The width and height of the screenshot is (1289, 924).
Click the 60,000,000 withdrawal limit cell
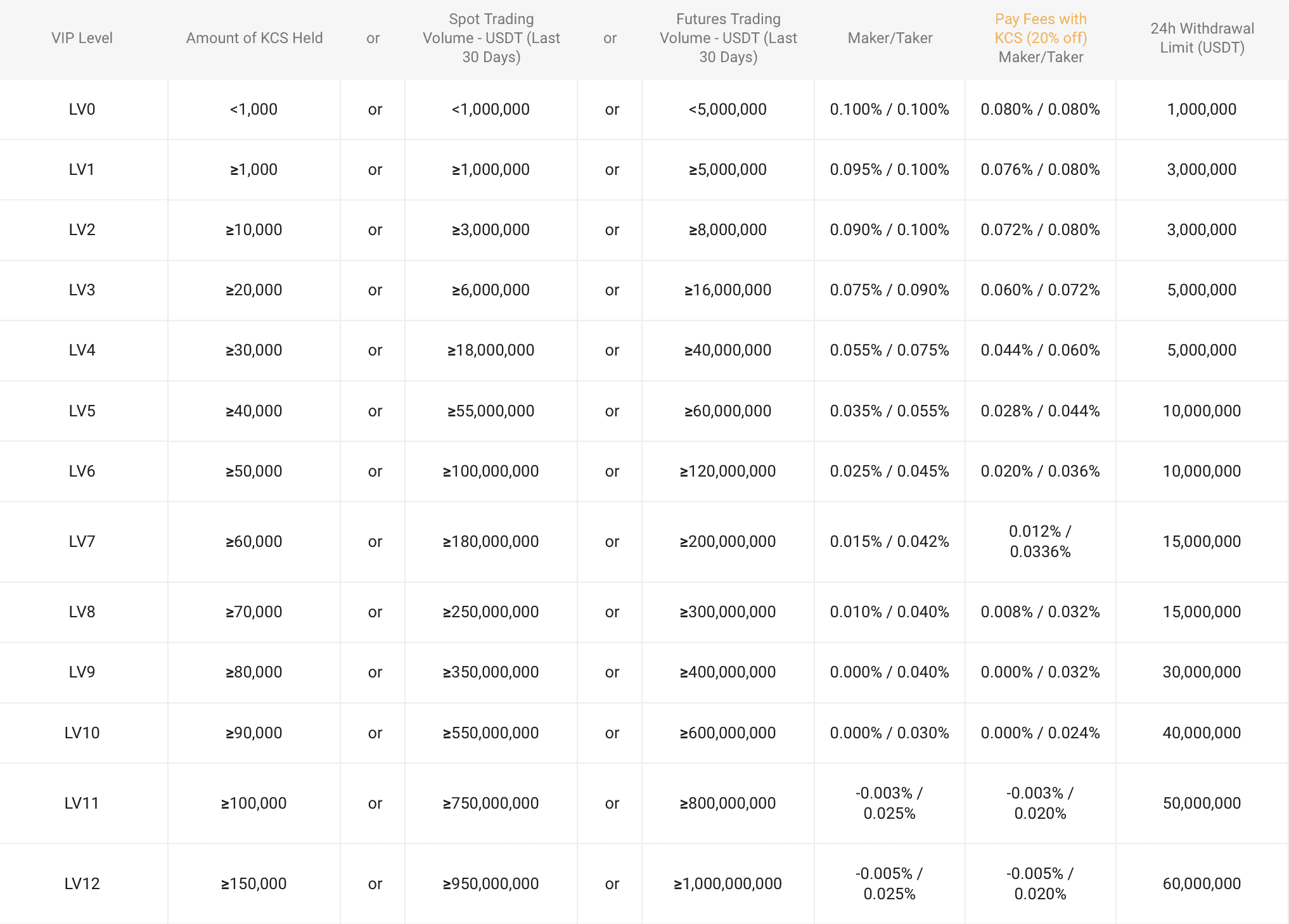coord(1202,883)
